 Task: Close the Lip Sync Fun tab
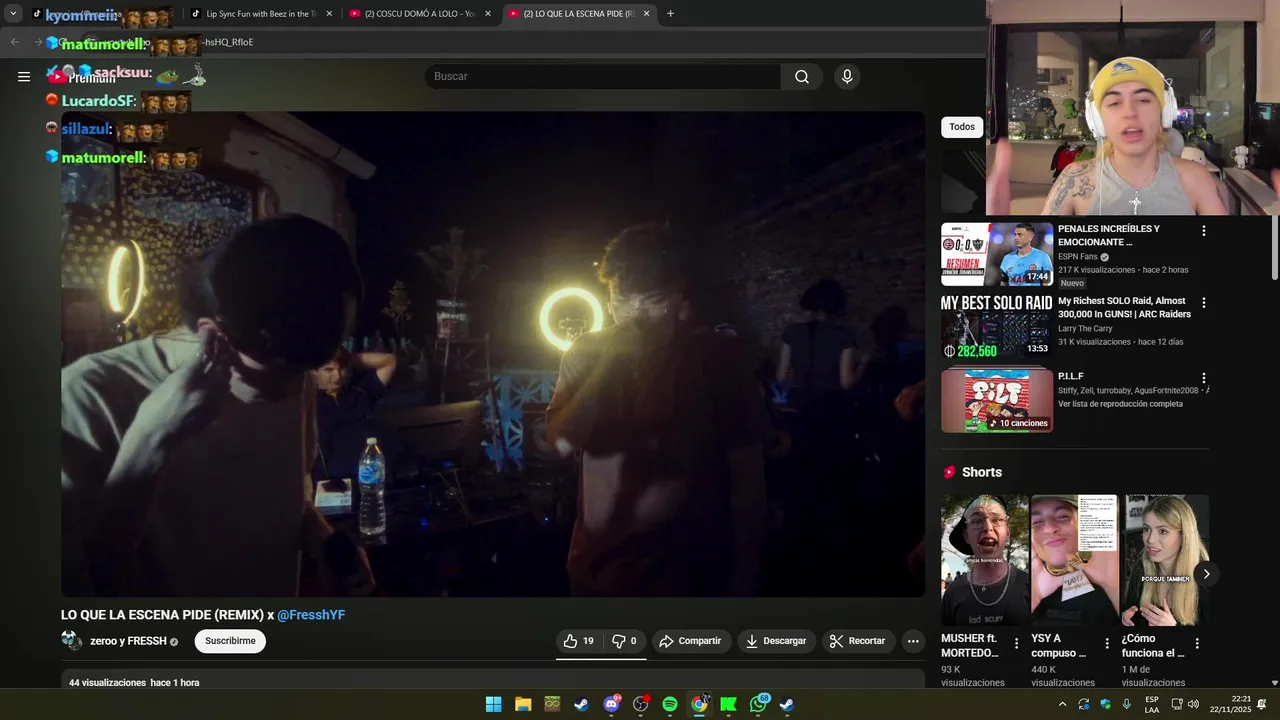point(329,13)
